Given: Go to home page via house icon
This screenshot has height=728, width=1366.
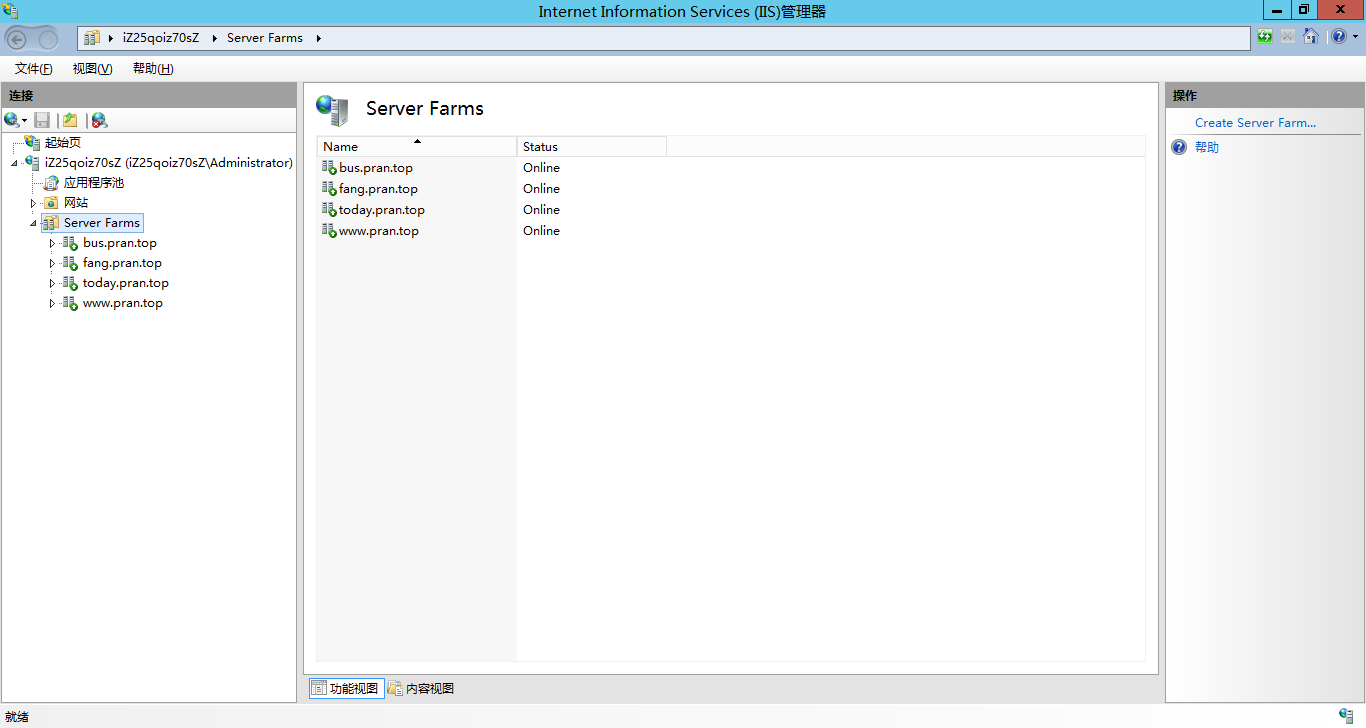Looking at the screenshot, I should 1310,37.
